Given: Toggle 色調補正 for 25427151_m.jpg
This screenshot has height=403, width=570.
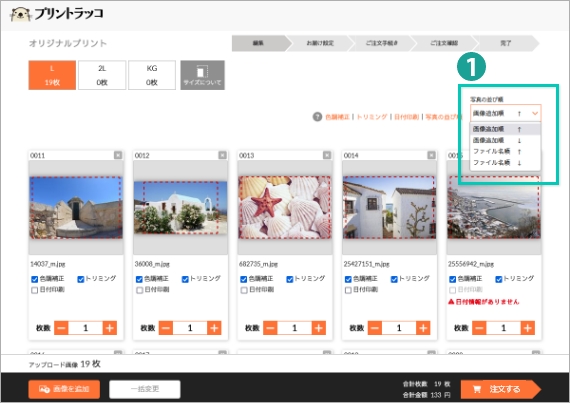Looking at the screenshot, I should [x=348, y=279].
